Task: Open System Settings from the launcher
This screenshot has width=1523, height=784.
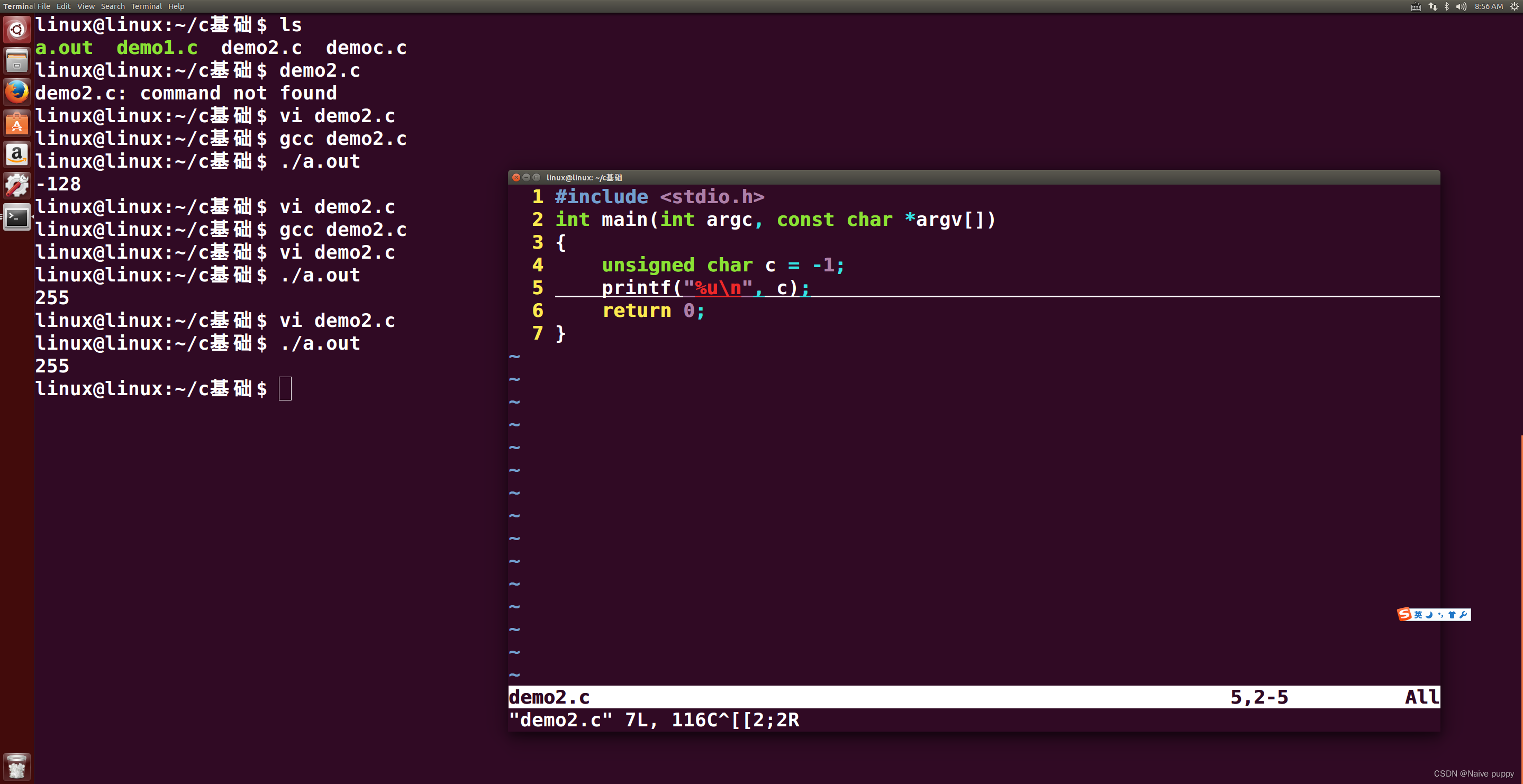Action: point(16,185)
